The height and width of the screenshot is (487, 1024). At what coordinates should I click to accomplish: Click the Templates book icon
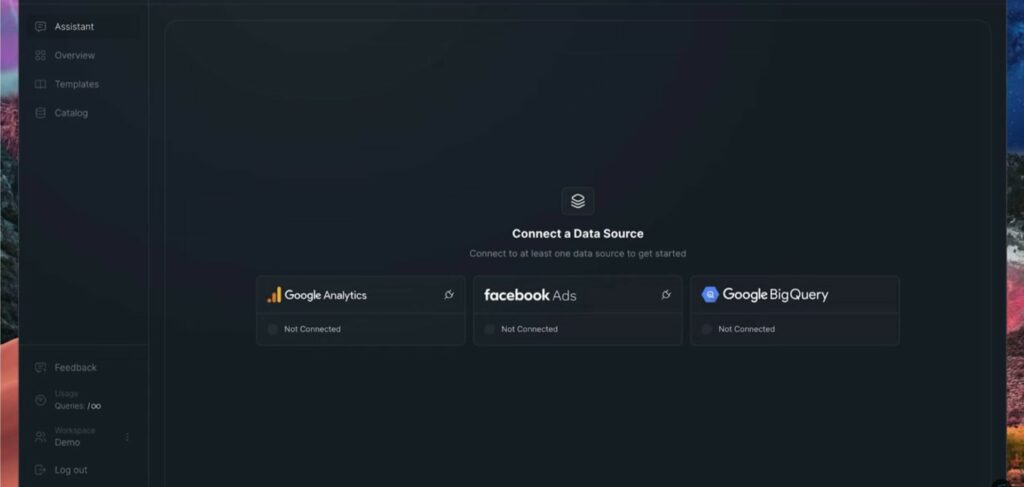[40, 84]
